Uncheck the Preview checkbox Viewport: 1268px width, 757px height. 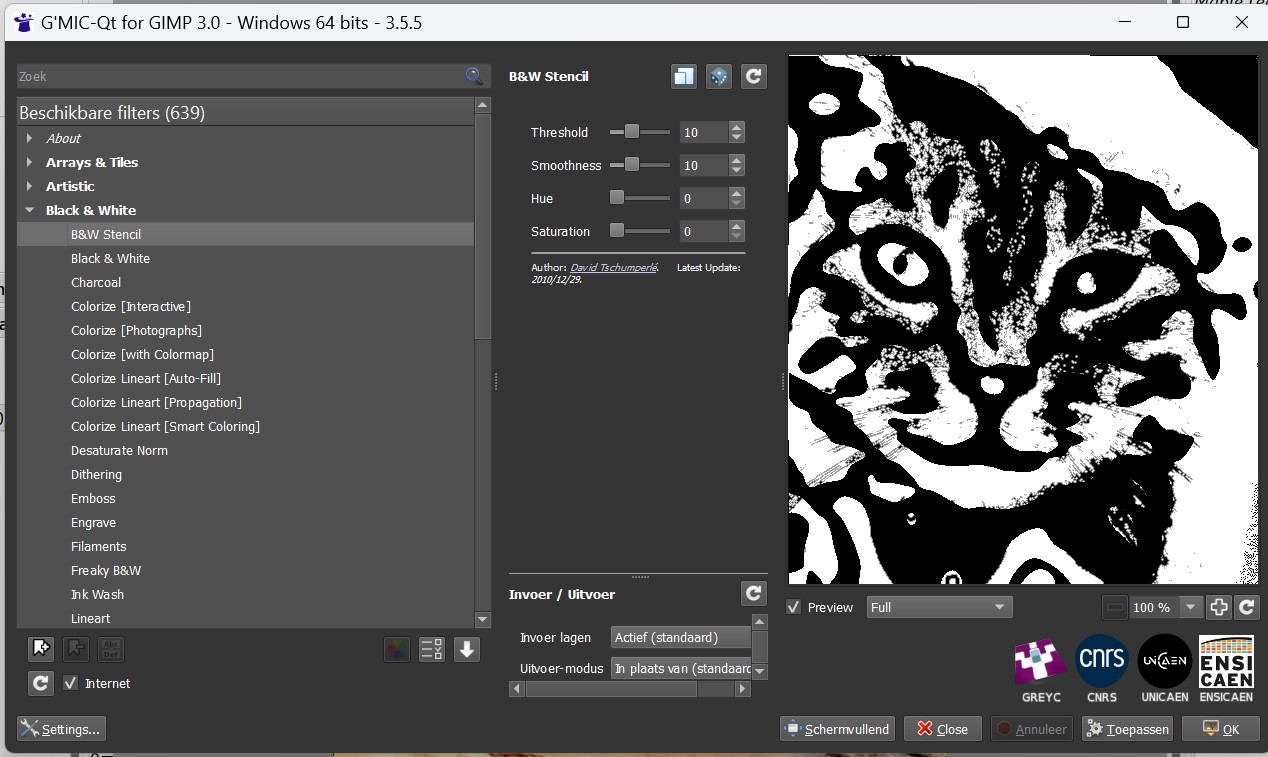pos(794,607)
